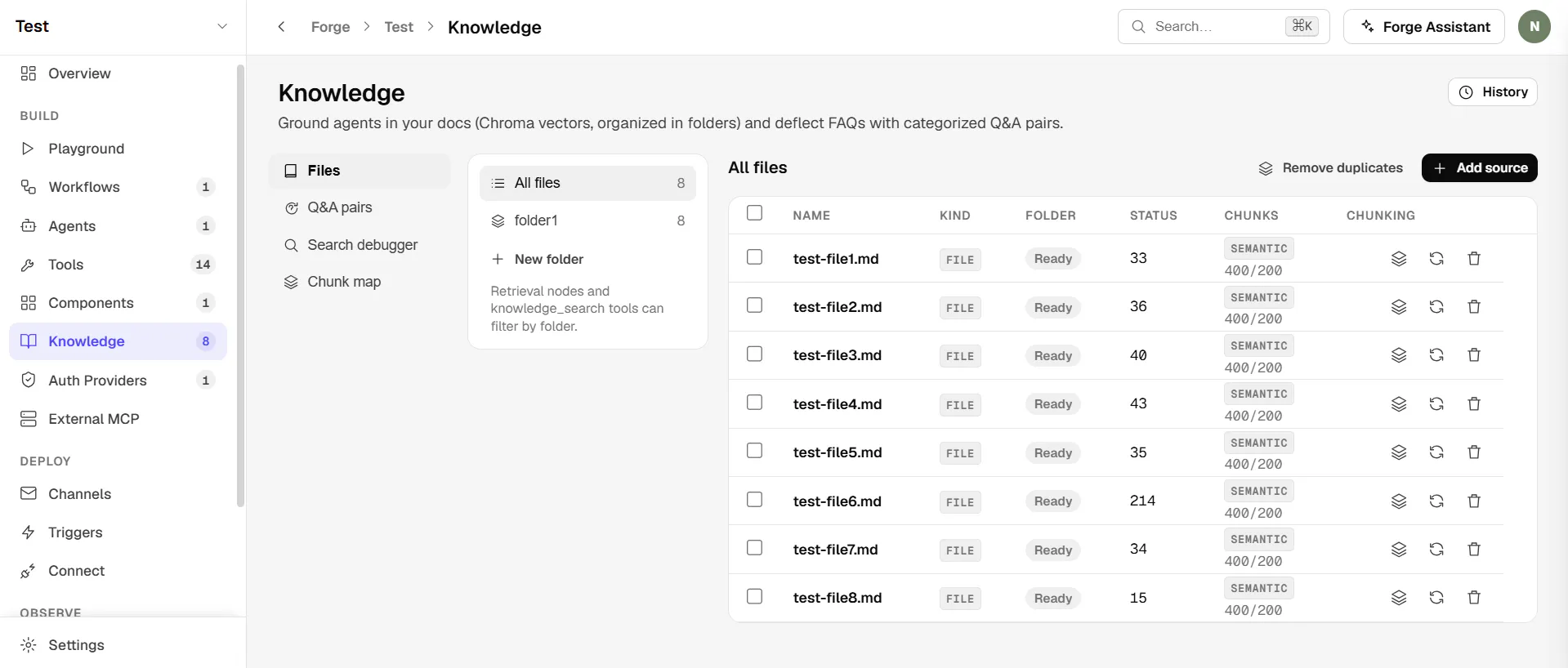The width and height of the screenshot is (1568, 668).
Task: Open the Chunk map view
Action: click(x=360, y=282)
